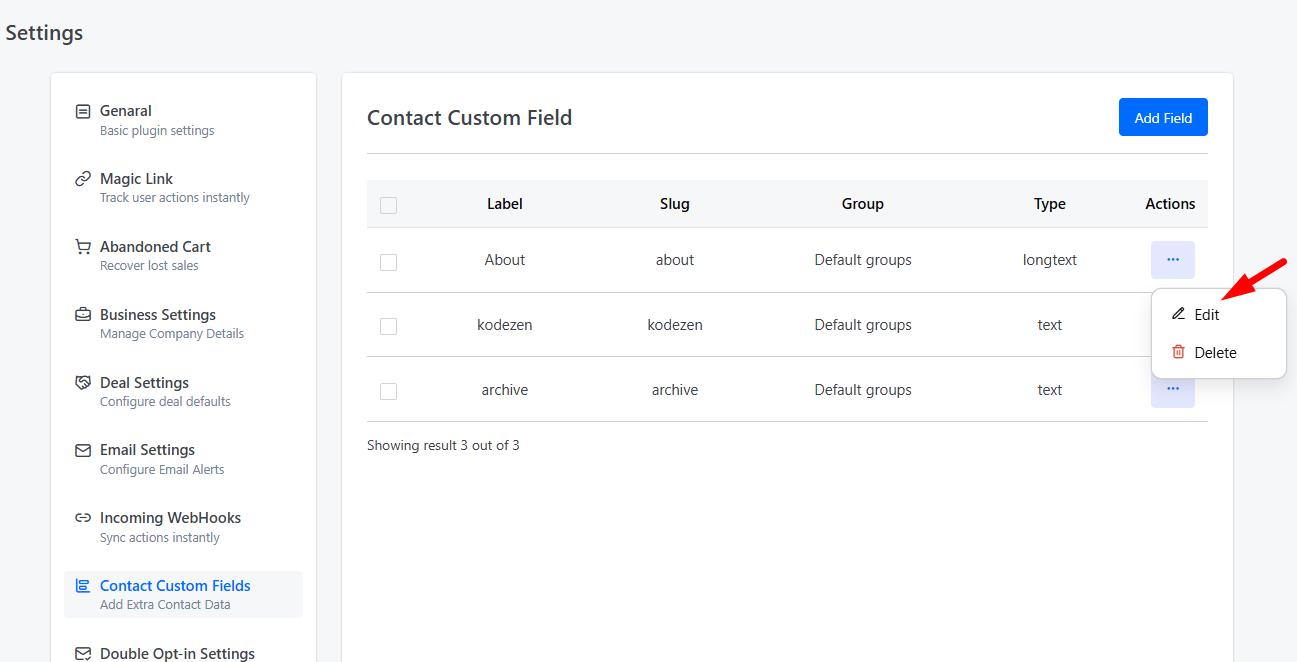The width and height of the screenshot is (1297, 662).
Task: Choose Edit from the actions menu
Action: (1219, 314)
